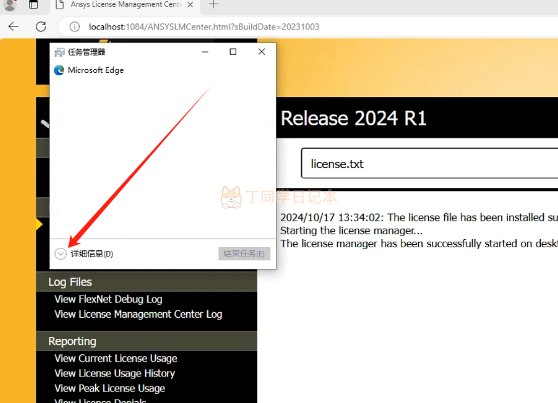Open the tab actions menu icon
This screenshot has width=558, height=403.
pos(33,5)
